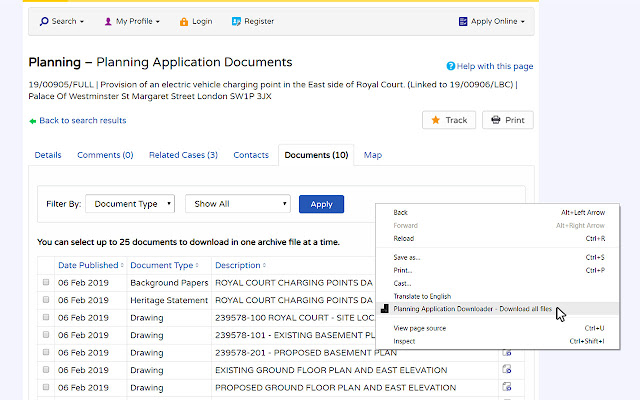The width and height of the screenshot is (640, 400).
Task: Open document icon for Existing Ground Floor Plan
Action: click(507, 370)
